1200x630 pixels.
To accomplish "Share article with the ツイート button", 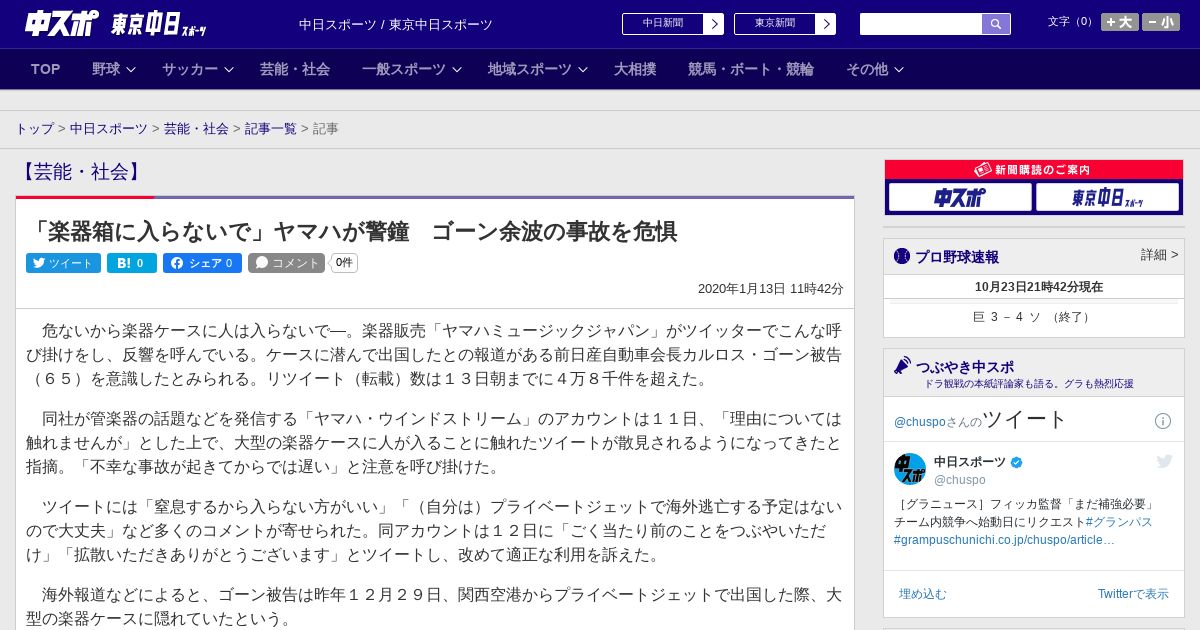I will [63, 263].
